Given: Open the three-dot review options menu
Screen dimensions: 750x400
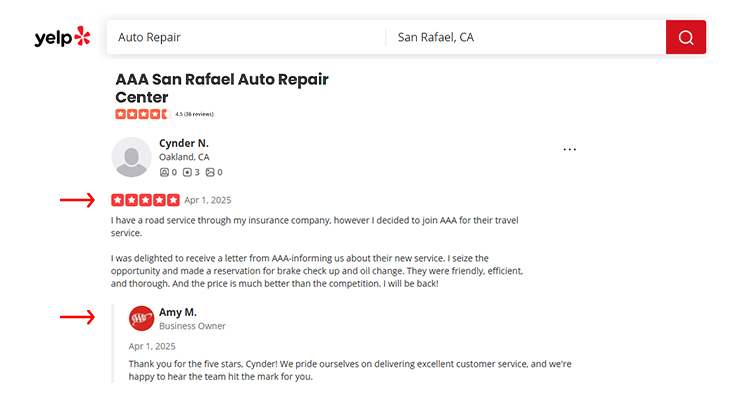Looking at the screenshot, I should coord(570,149).
